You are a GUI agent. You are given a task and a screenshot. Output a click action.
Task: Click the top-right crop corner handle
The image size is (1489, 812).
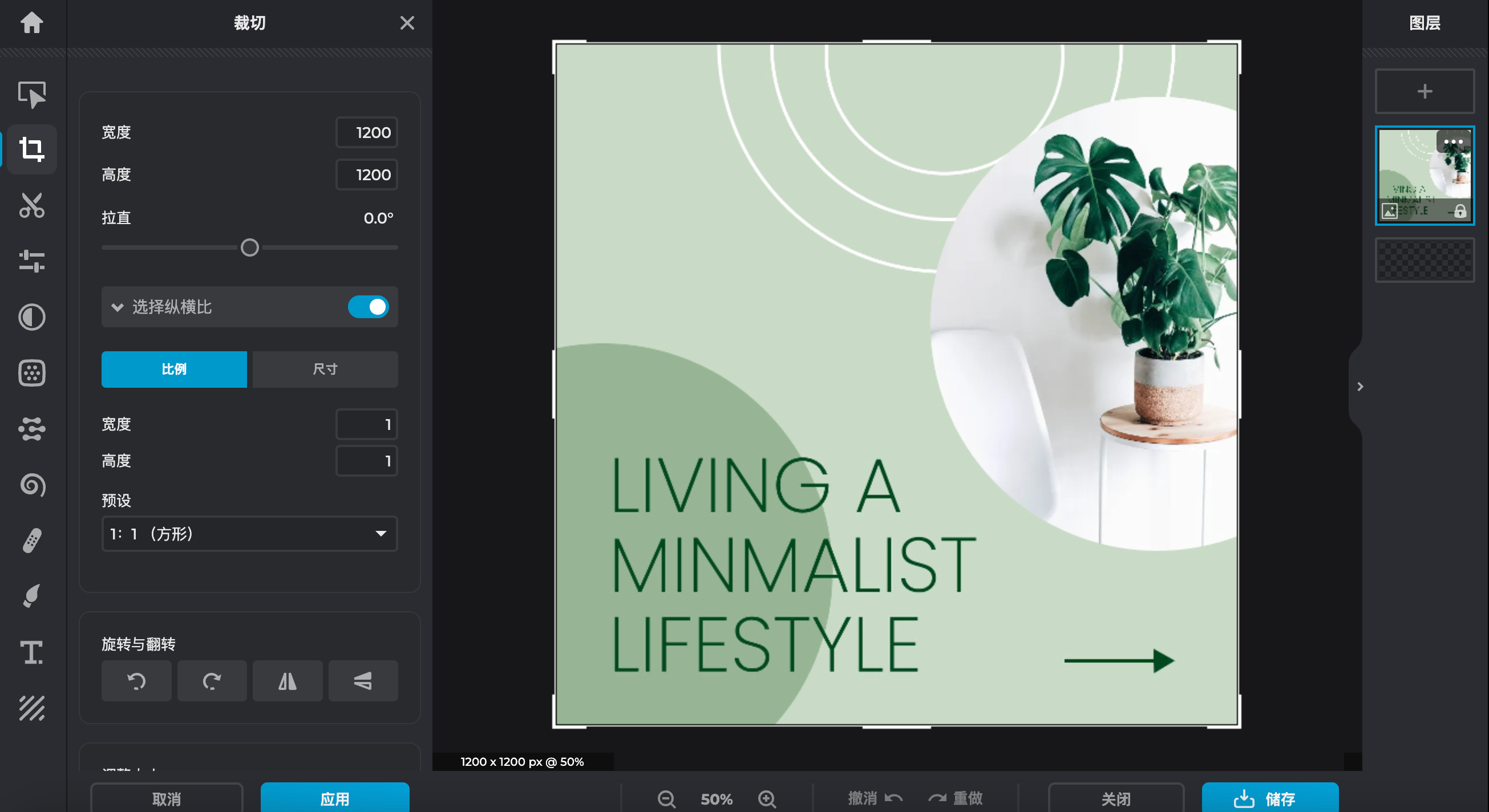click(x=1238, y=43)
